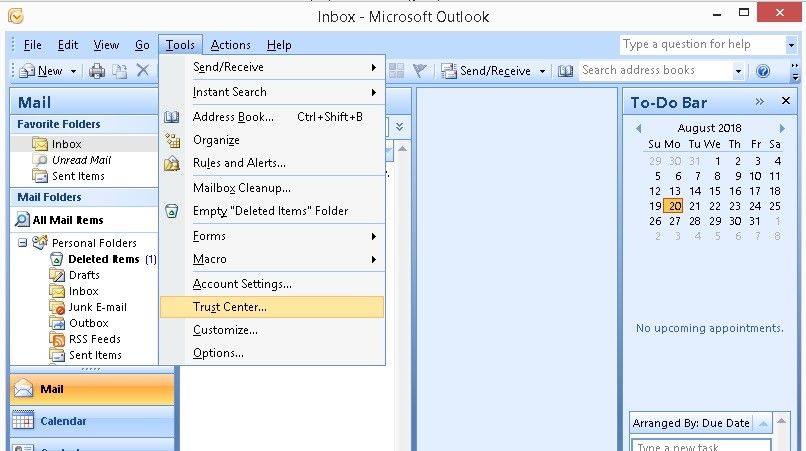Screen dimensions: 806x451
Task: Click the Delete X toolbar icon
Action: (142, 70)
